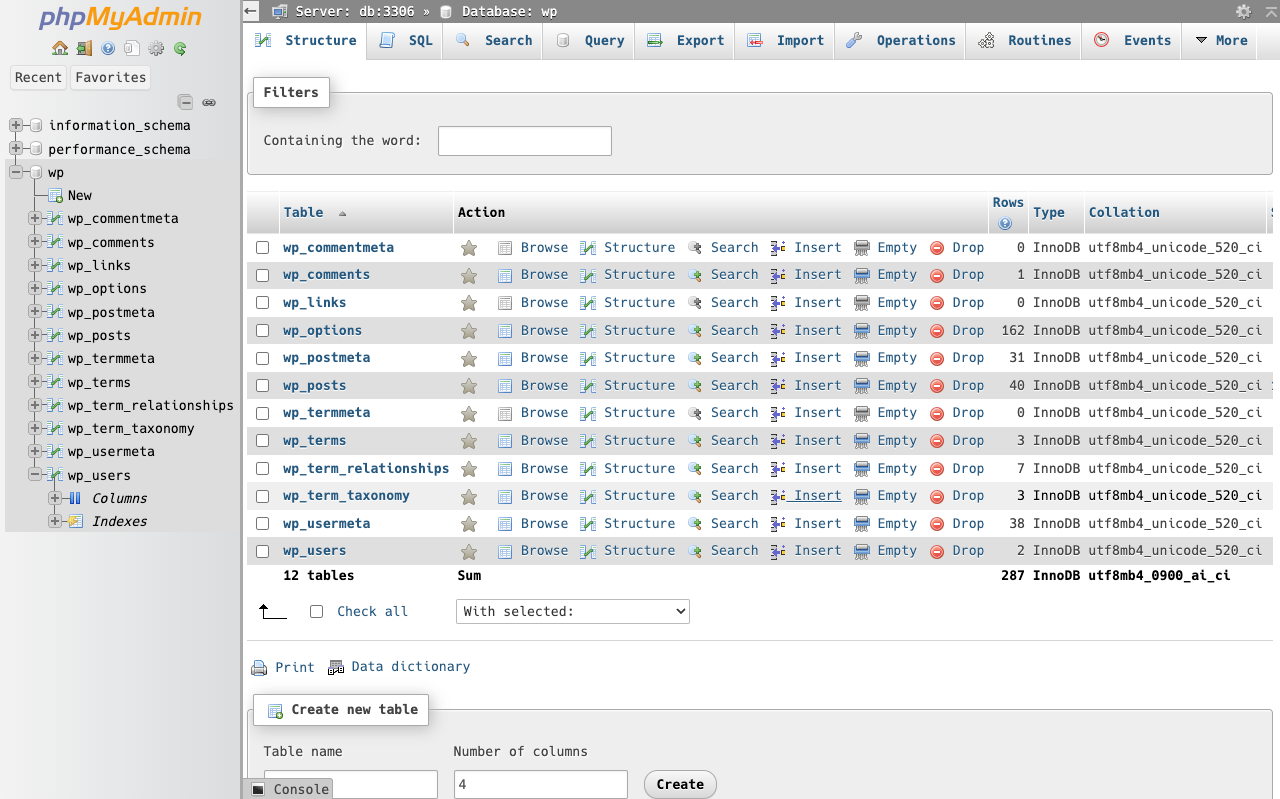This screenshot has height=799, width=1280.
Task: Click Empty icon for wp_postmeta
Action: (862, 358)
